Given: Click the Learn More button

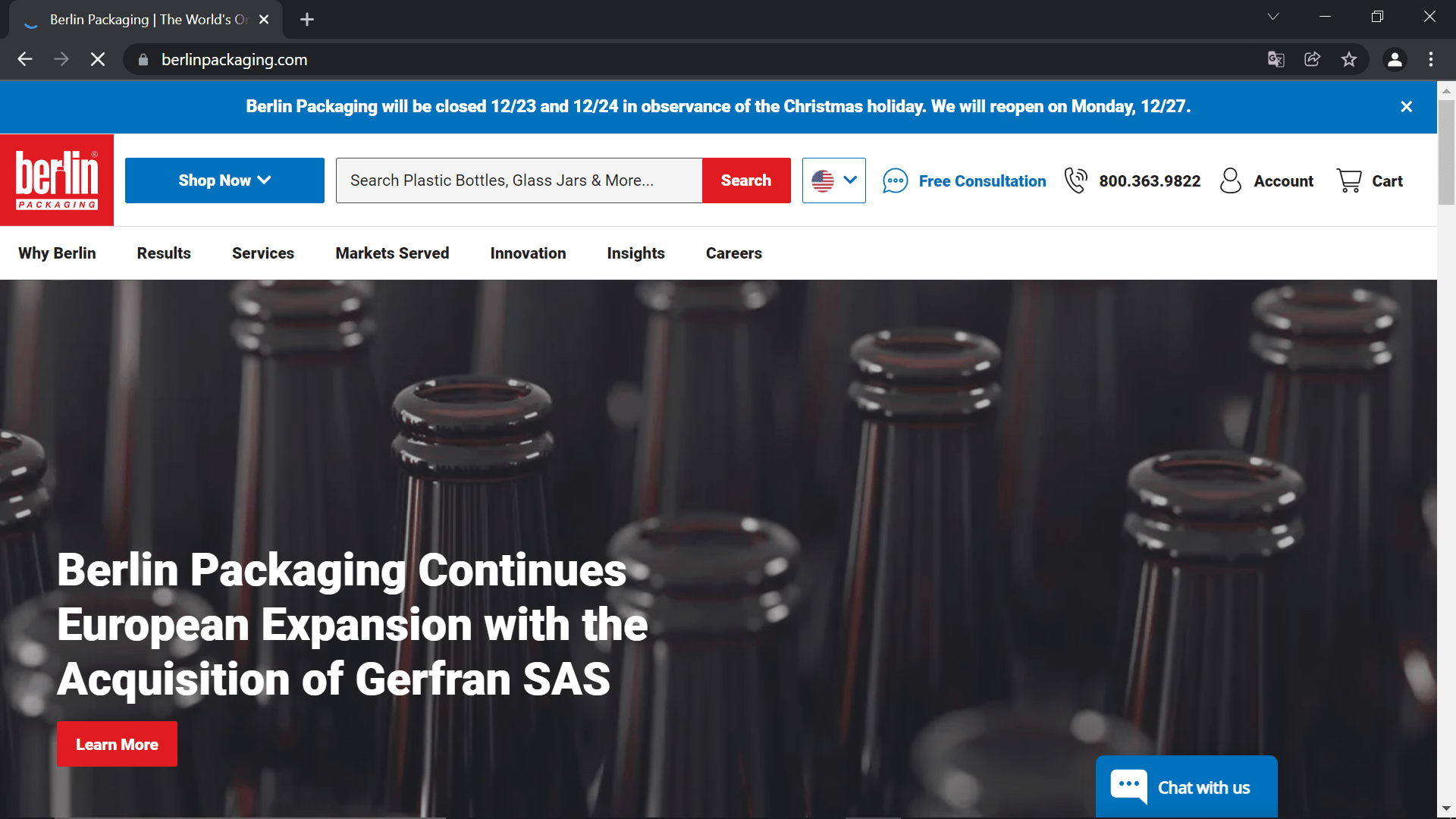Looking at the screenshot, I should [x=117, y=744].
